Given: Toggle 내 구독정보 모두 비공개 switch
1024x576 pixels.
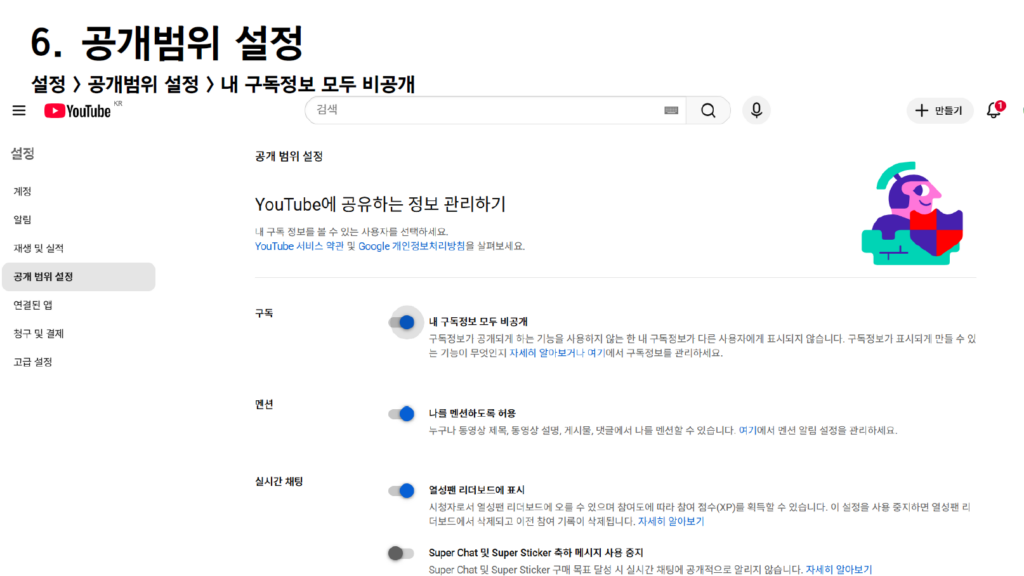Looking at the screenshot, I should tap(402, 322).
